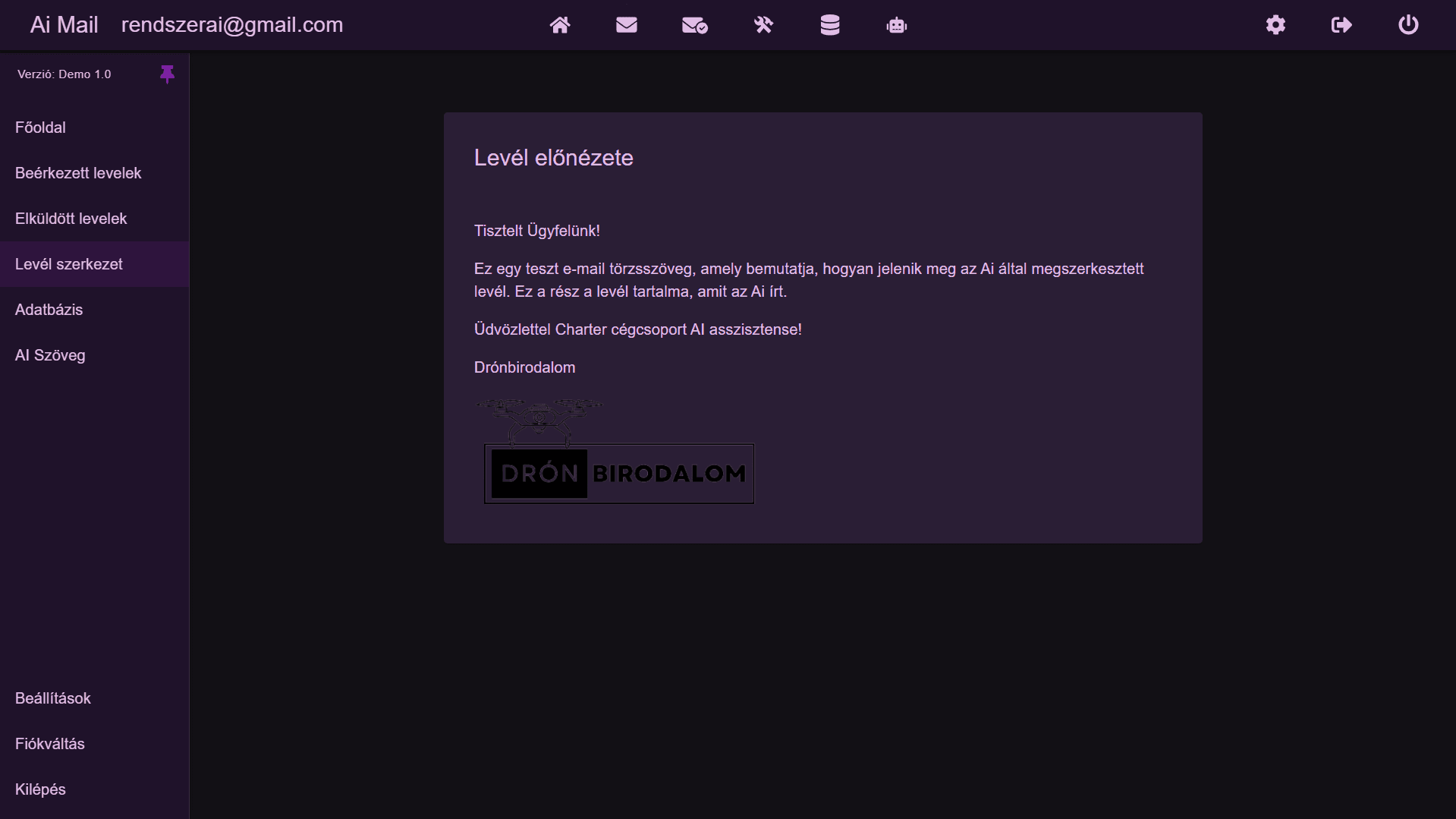
Task: Open the 'Adatbázis' sidebar entry
Action: tap(49, 310)
